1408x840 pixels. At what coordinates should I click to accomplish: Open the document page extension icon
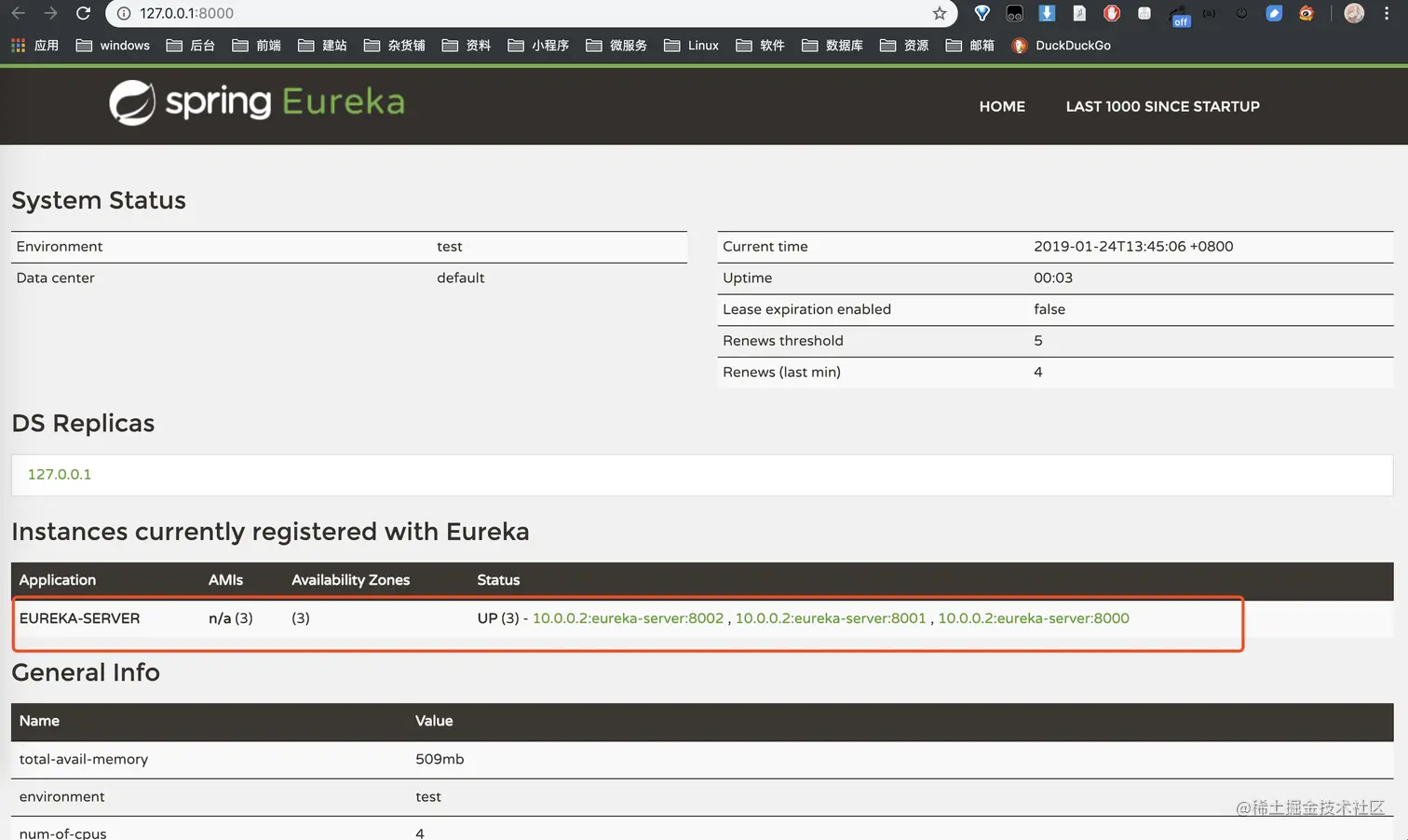point(1079,13)
